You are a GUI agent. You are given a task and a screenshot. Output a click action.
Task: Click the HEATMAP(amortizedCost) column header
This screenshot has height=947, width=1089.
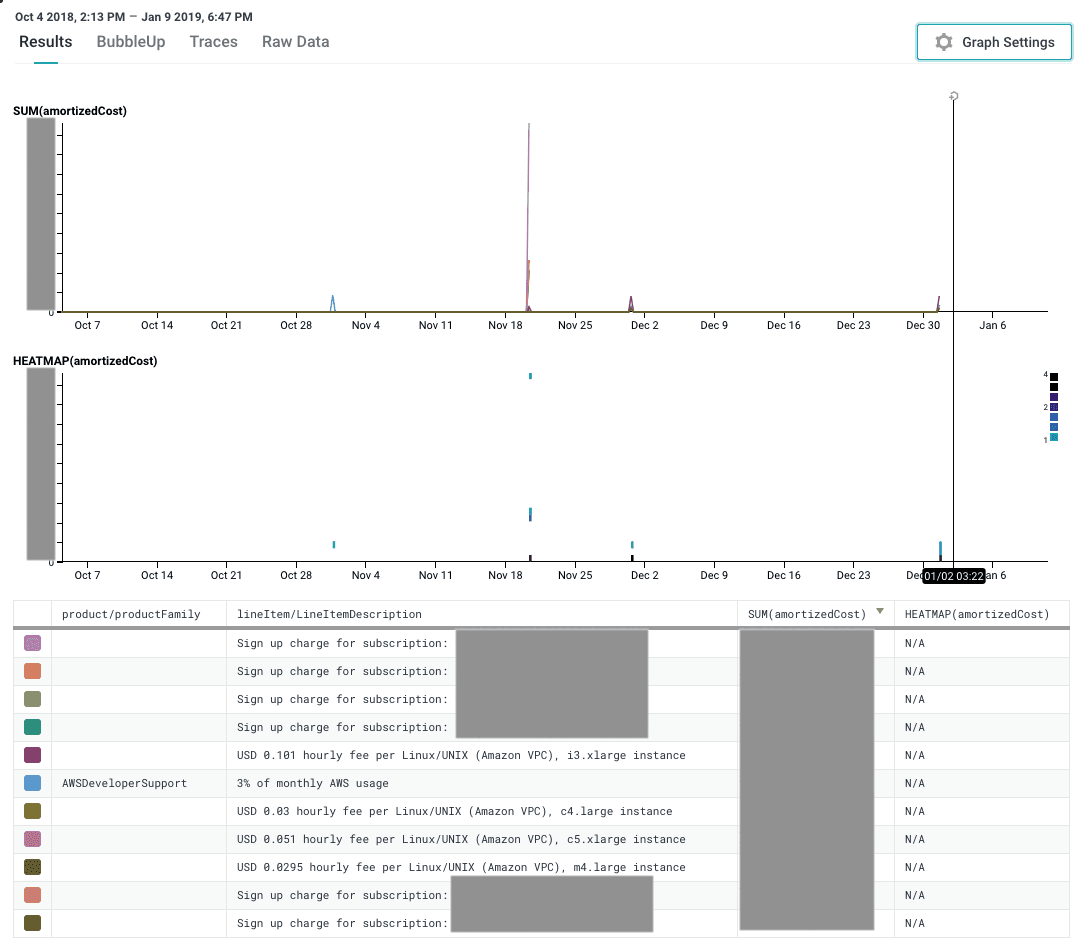click(x=976, y=614)
